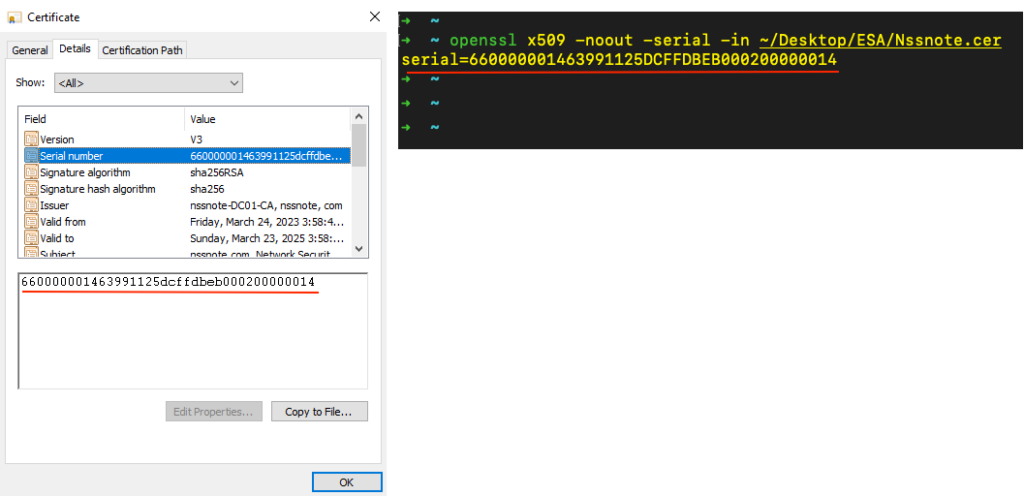The width and height of the screenshot is (1024, 496).
Task: Click the Valid from field icon
Action: [x=31, y=222]
